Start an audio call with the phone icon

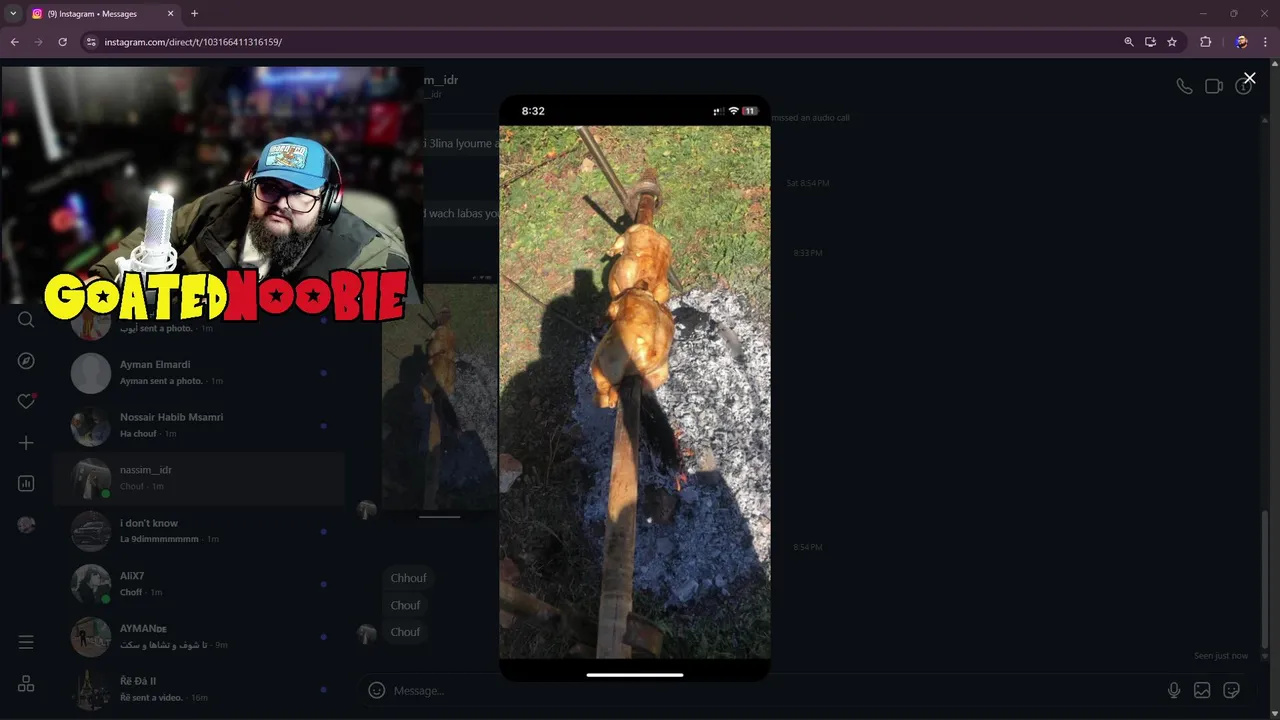pyautogui.click(x=1184, y=86)
